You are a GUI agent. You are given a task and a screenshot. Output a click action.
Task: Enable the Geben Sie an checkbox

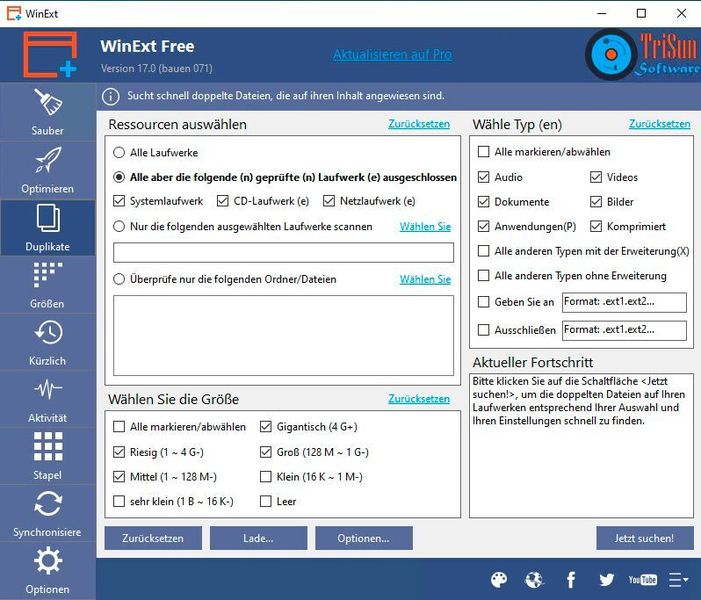point(483,302)
